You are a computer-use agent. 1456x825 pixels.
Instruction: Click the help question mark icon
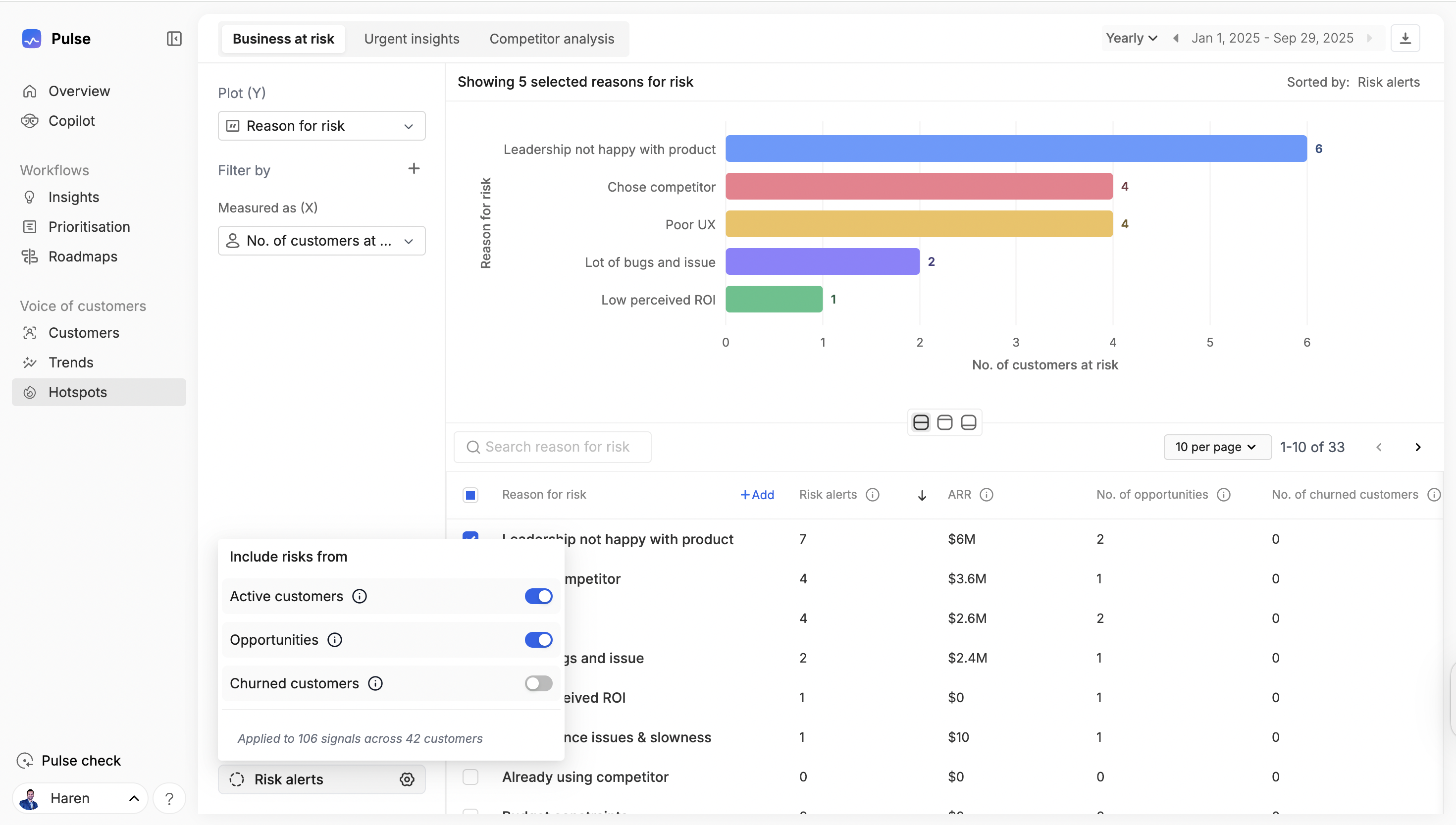[x=169, y=798]
